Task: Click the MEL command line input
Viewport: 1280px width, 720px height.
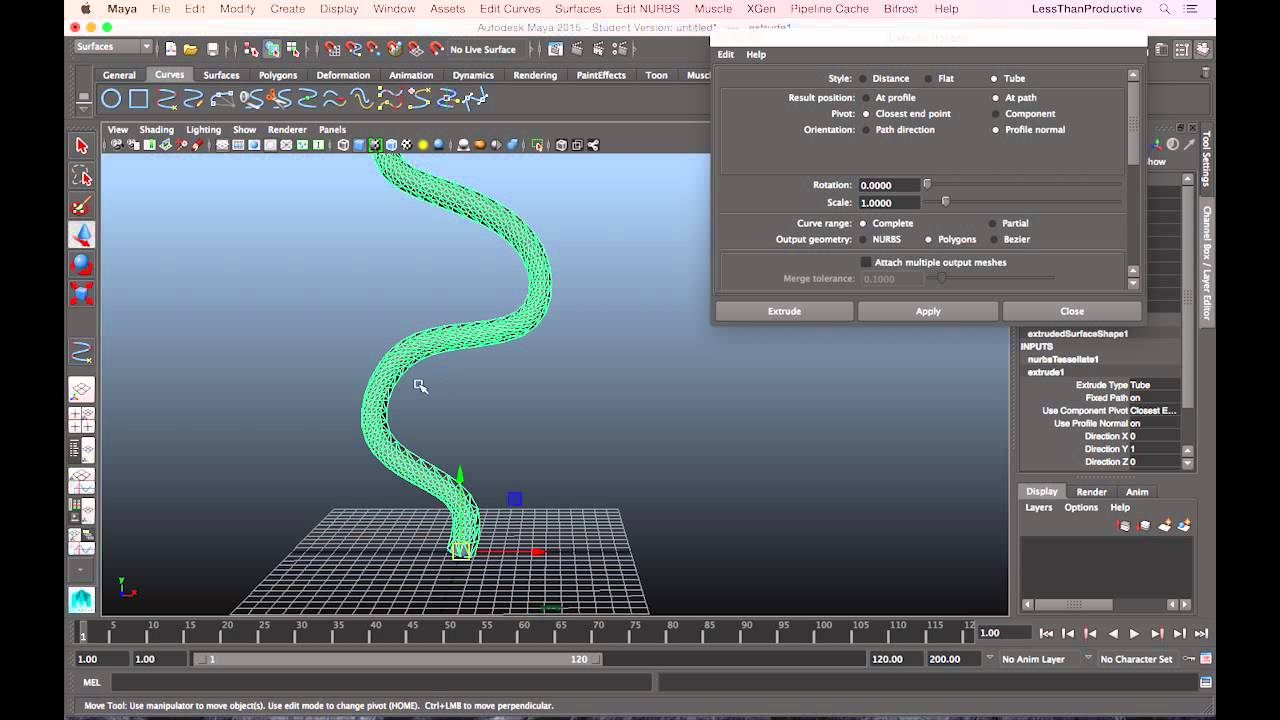Action: tap(380, 683)
